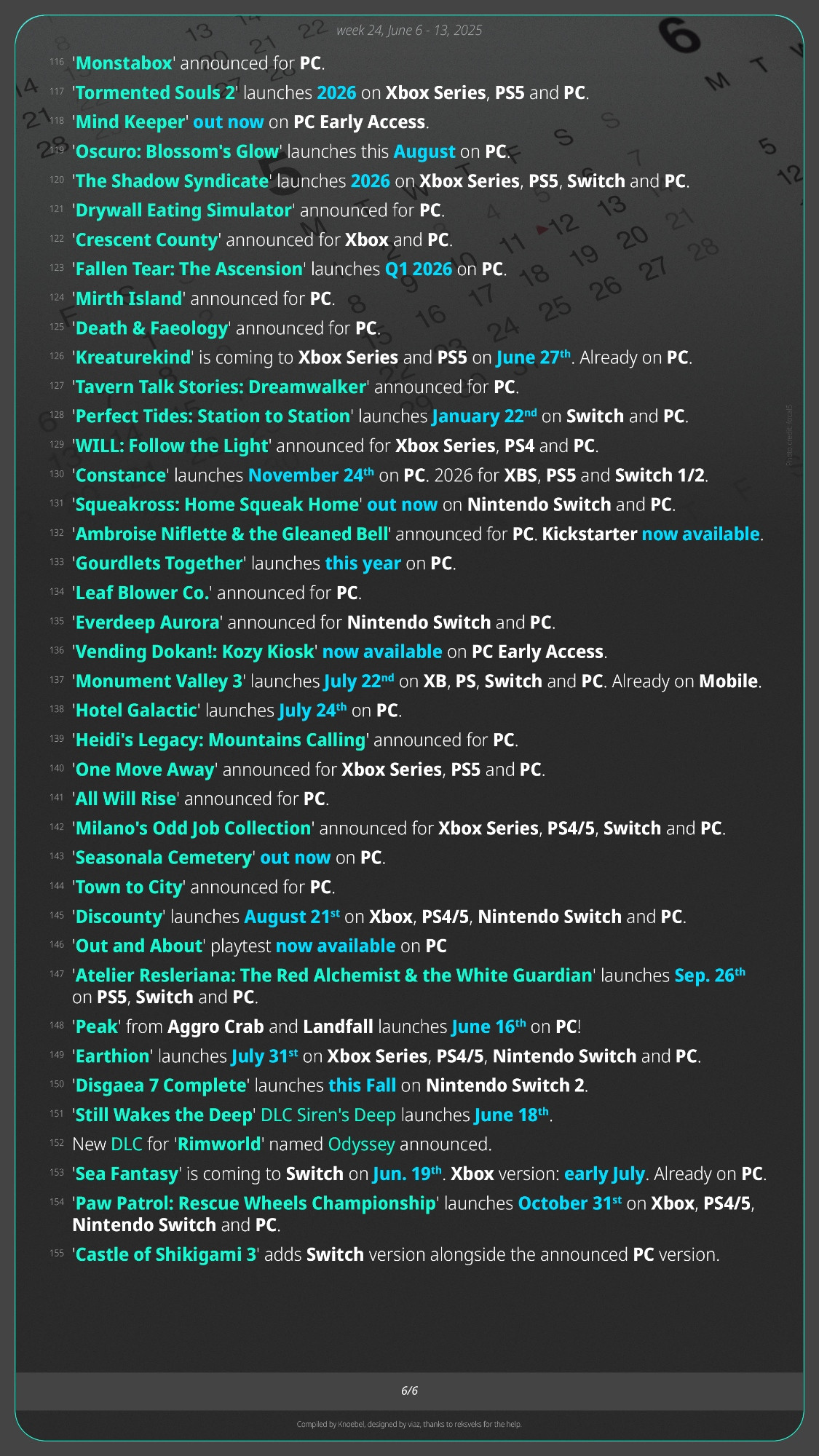819x1456 pixels.
Task: Click the 'Compiled by Knoebel' footer credit
Action: [x=409, y=1424]
